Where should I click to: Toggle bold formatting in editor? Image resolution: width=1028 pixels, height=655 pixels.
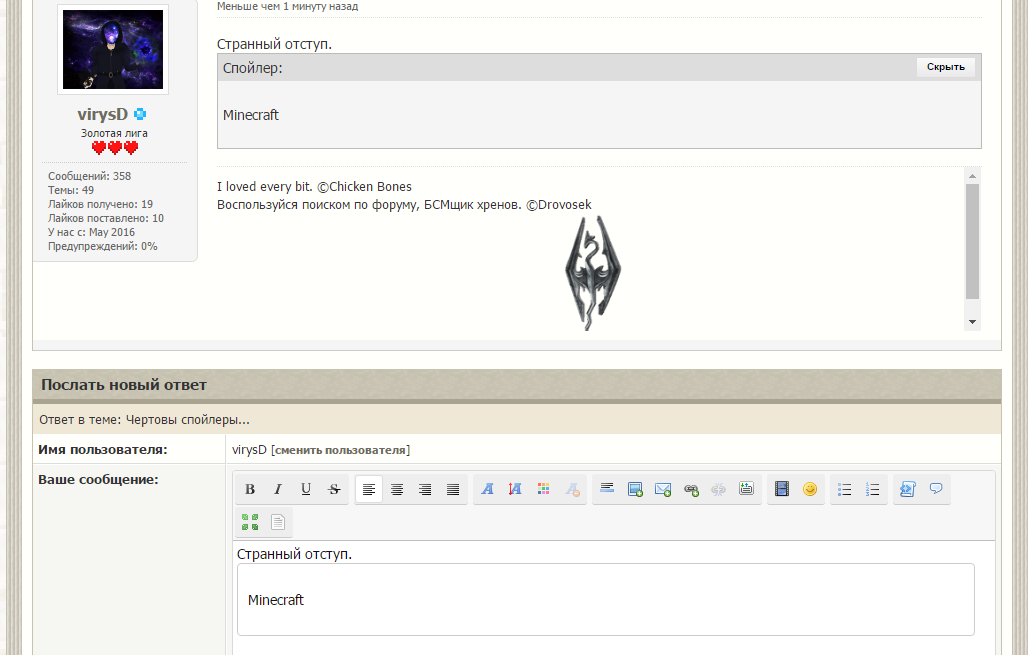click(x=250, y=489)
